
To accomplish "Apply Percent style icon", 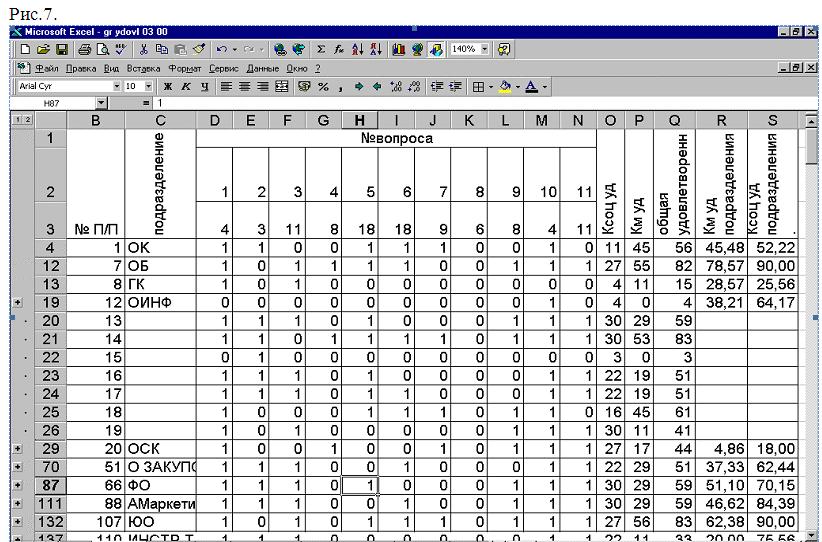I will 323,86.
